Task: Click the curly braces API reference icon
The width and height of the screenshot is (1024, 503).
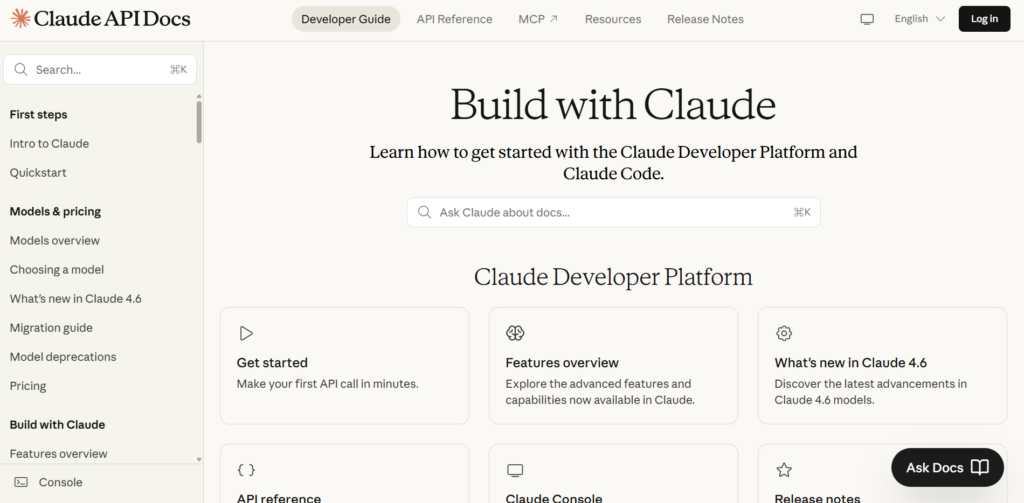Action: [x=246, y=470]
